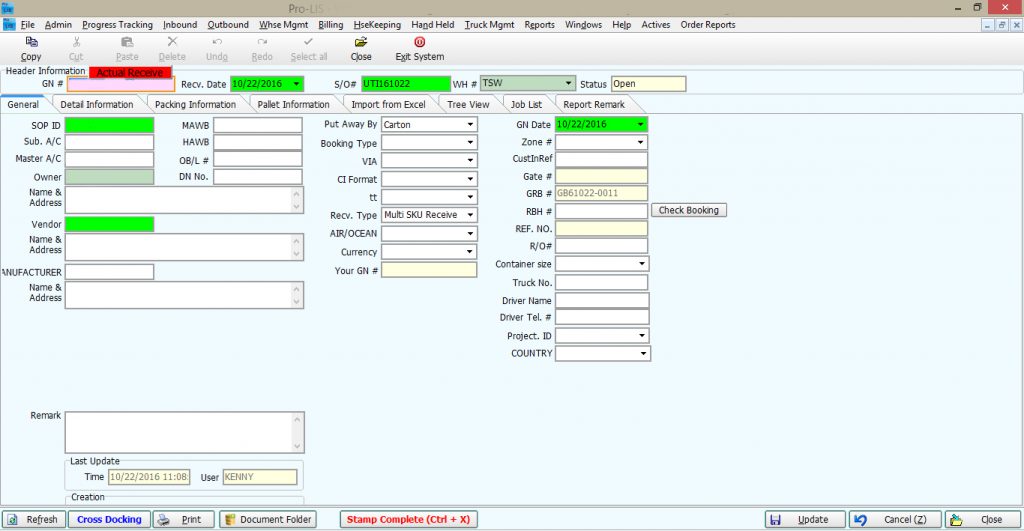Click the Your GN # field

[429, 270]
